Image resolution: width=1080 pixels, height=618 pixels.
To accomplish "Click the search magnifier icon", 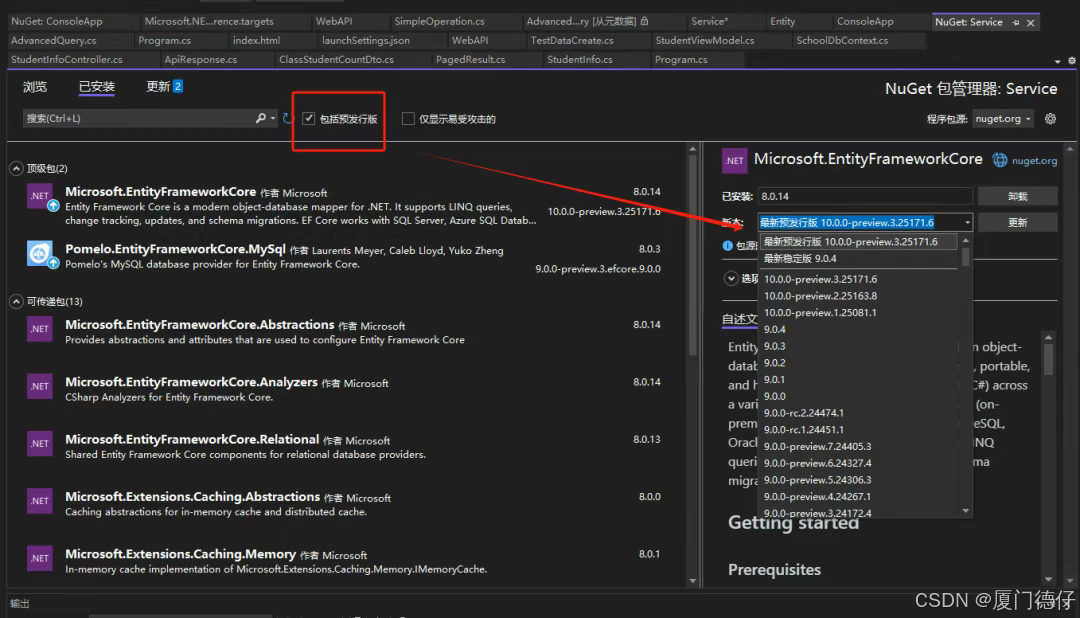I will pos(260,119).
